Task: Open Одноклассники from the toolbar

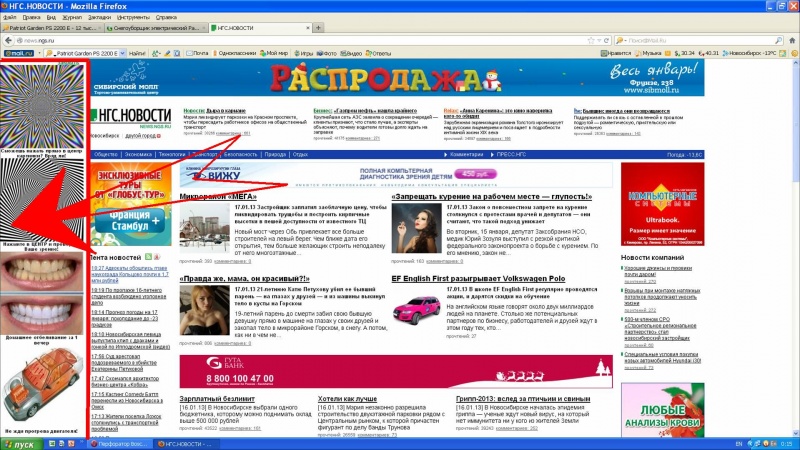Action: tap(234, 53)
